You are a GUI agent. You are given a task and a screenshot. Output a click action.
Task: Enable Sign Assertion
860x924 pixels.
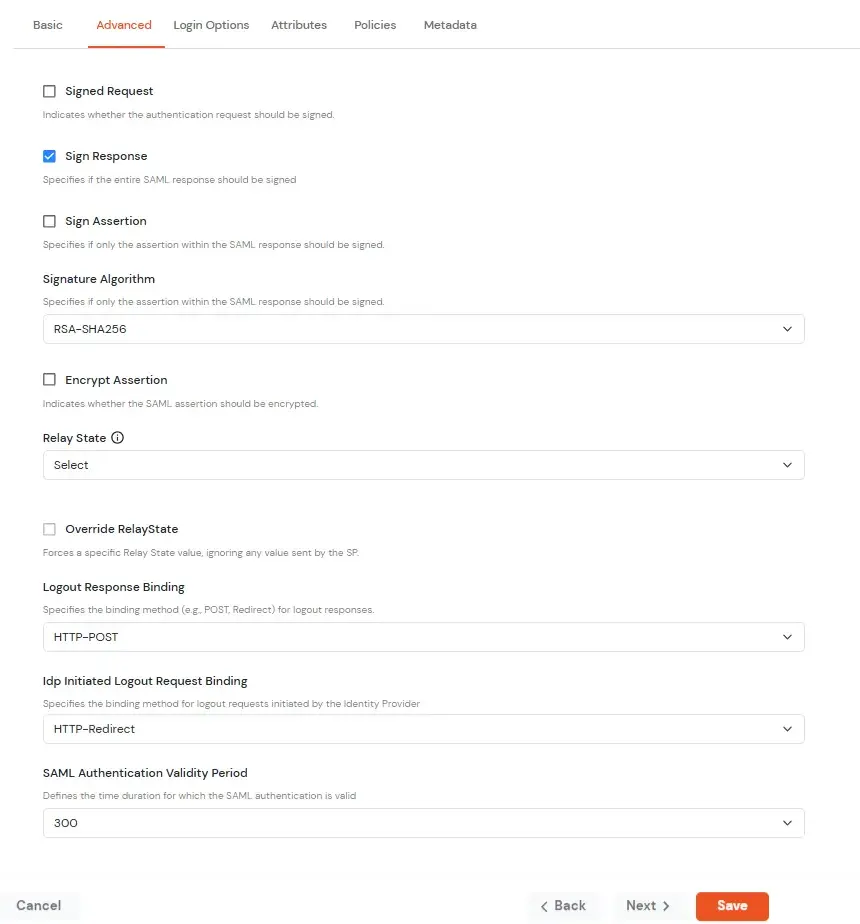tap(49, 221)
